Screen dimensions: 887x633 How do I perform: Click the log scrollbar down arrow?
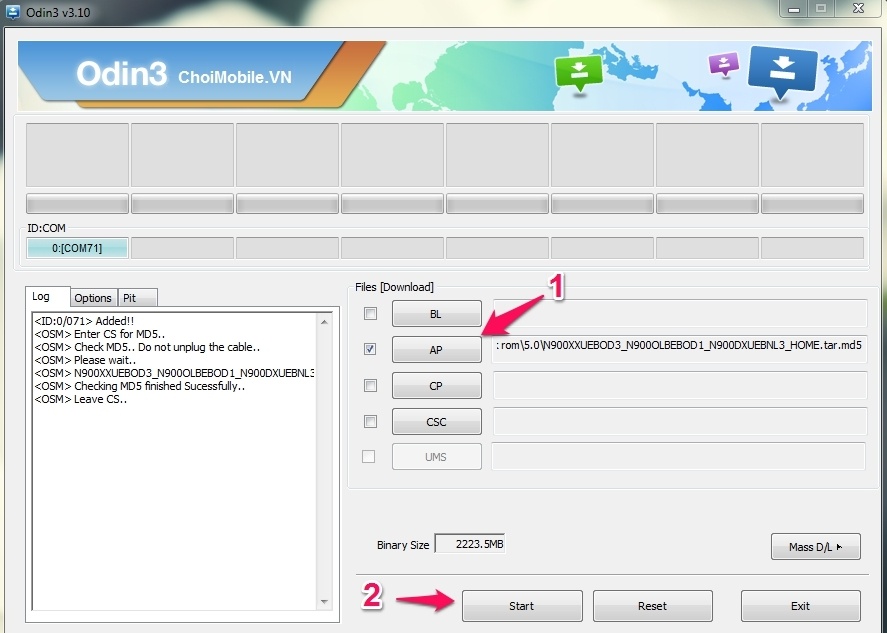[x=324, y=602]
